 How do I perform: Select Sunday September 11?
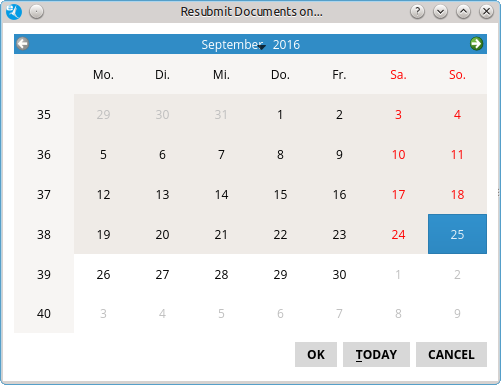(457, 154)
